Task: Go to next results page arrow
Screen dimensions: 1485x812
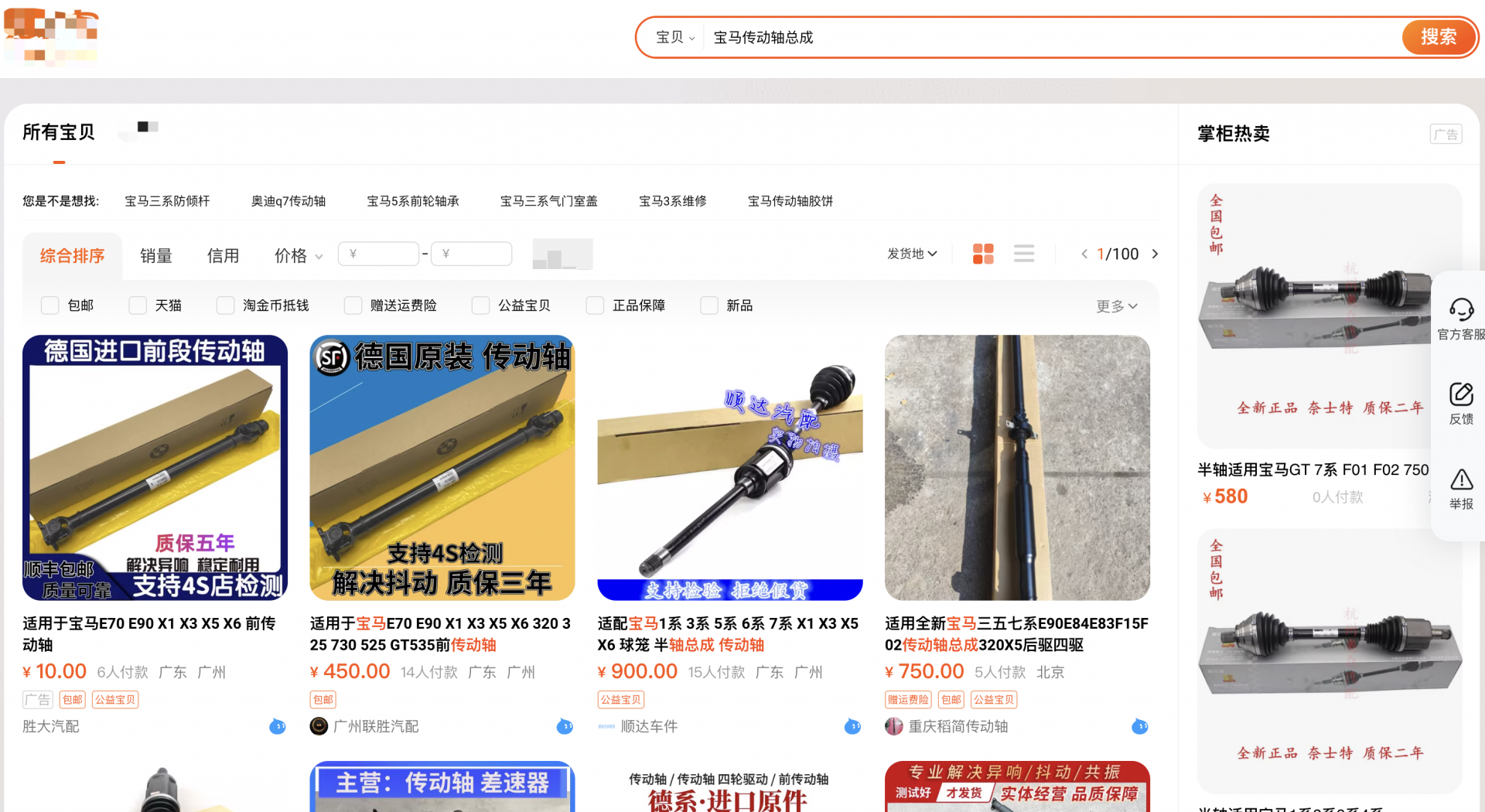Action: (x=1155, y=254)
